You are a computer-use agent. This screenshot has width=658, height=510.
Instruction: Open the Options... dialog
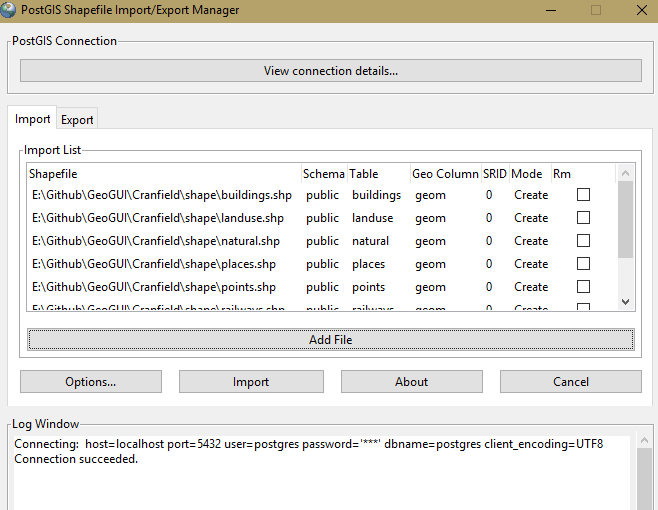point(91,382)
